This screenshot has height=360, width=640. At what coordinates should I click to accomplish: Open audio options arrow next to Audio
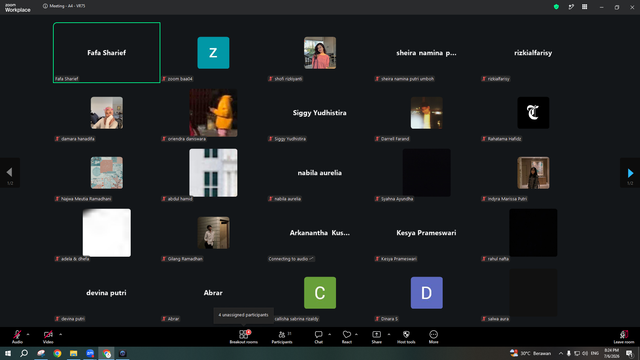pos(28,334)
